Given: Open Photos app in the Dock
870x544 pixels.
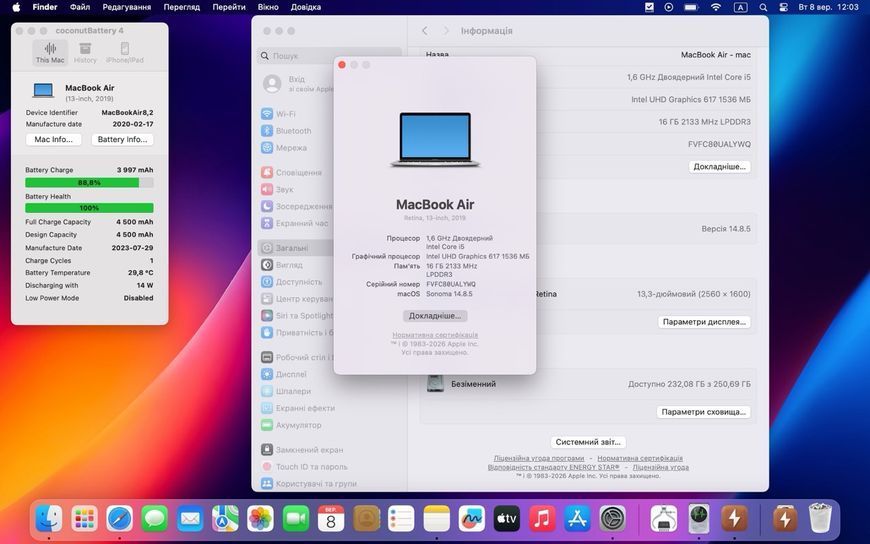Looking at the screenshot, I should point(260,520).
